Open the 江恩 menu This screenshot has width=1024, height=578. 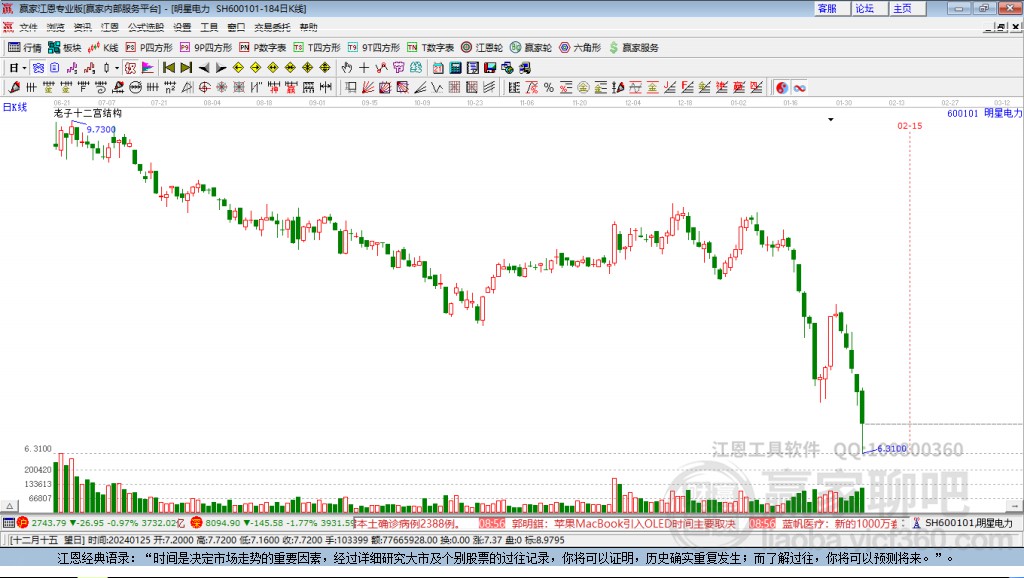point(110,27)
